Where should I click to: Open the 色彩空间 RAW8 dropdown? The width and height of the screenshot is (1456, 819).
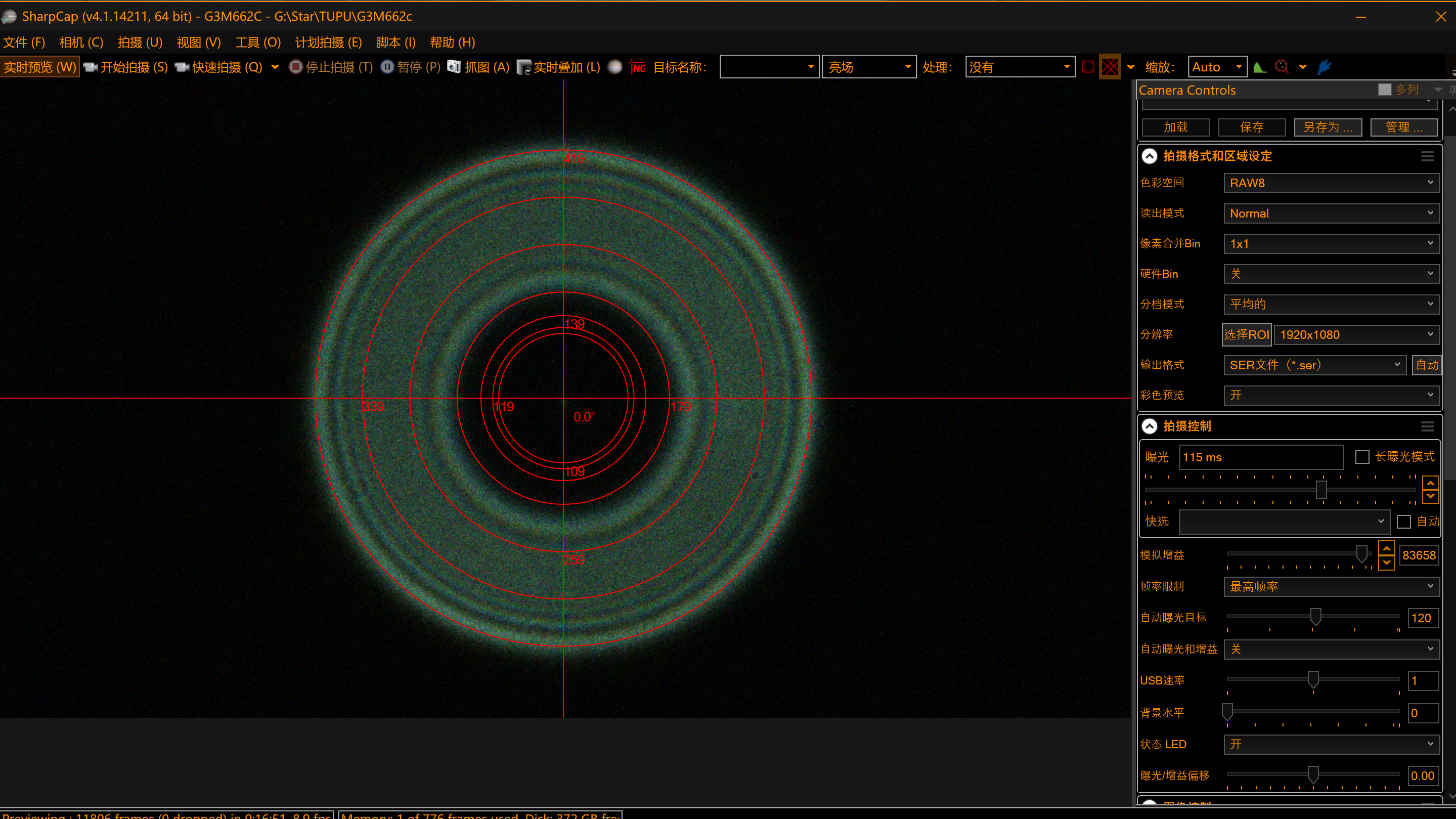coord(1332,183)
